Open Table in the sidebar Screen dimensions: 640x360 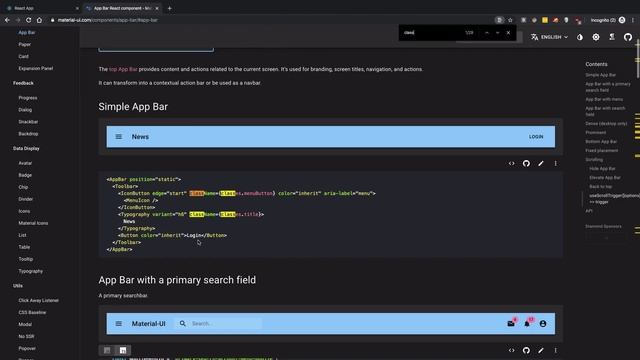(x=24, y=247)
